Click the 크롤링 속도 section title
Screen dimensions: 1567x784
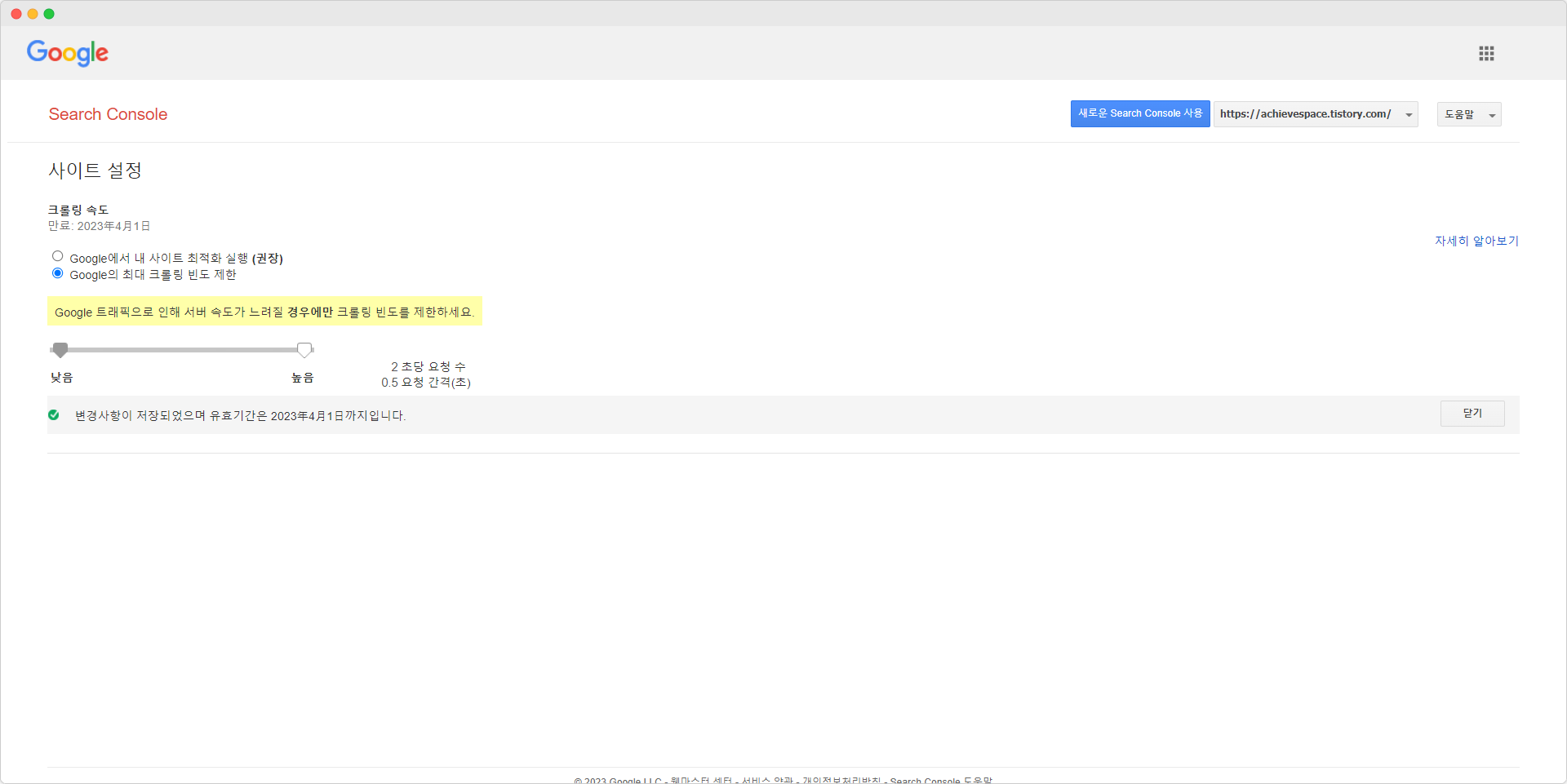(x=78, y=210)
